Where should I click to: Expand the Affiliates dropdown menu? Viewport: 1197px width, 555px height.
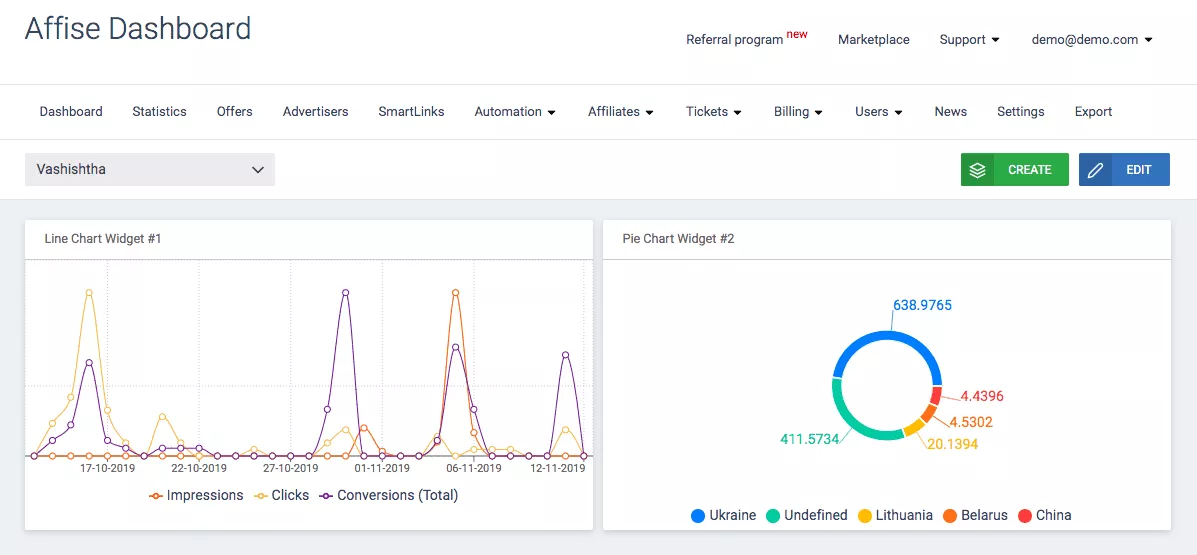point(620,112)
